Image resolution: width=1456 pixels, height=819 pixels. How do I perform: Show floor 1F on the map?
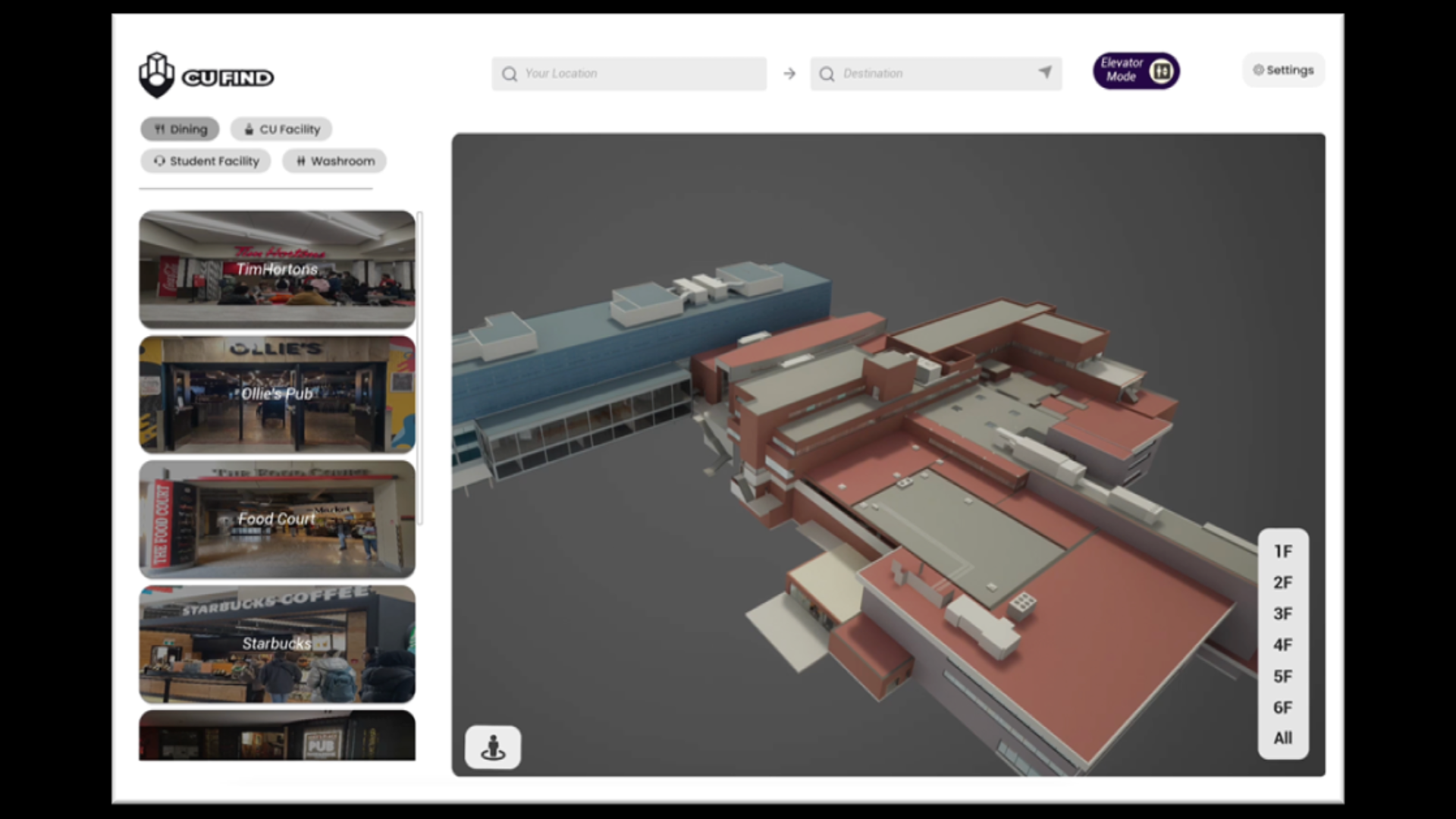[x=1282, y=551]
